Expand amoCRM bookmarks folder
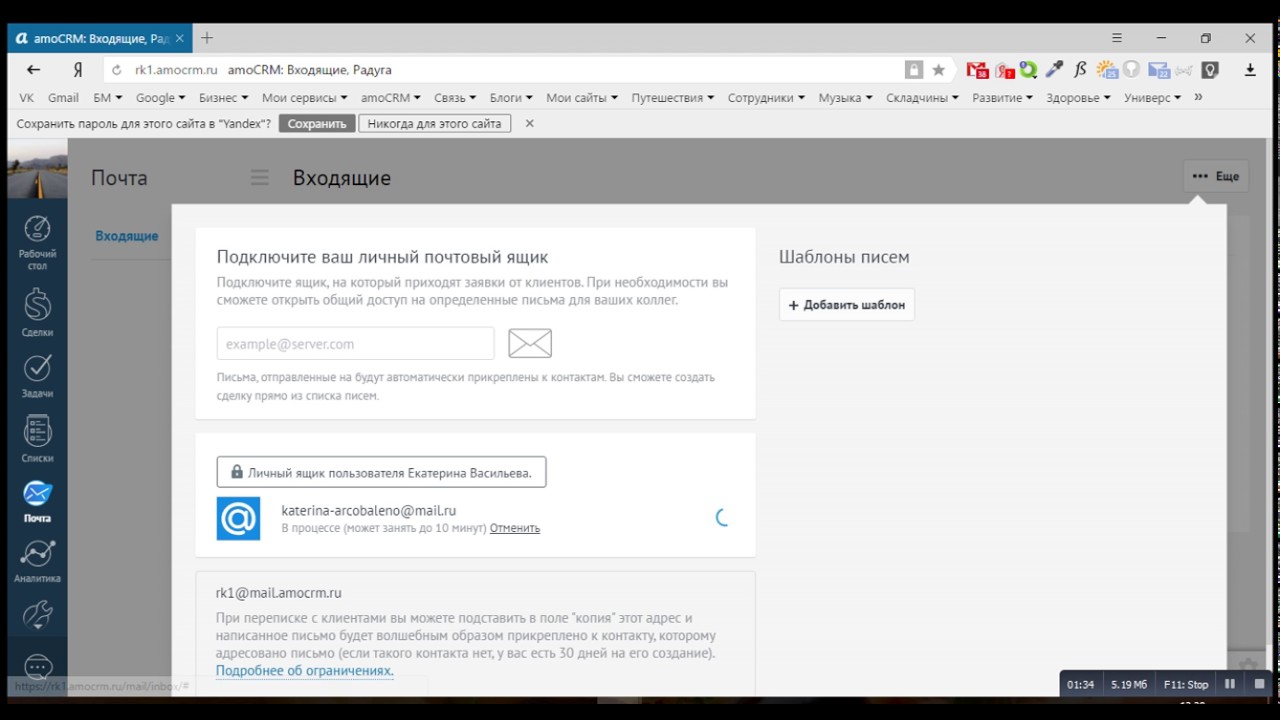 click(x=392, y=98)
